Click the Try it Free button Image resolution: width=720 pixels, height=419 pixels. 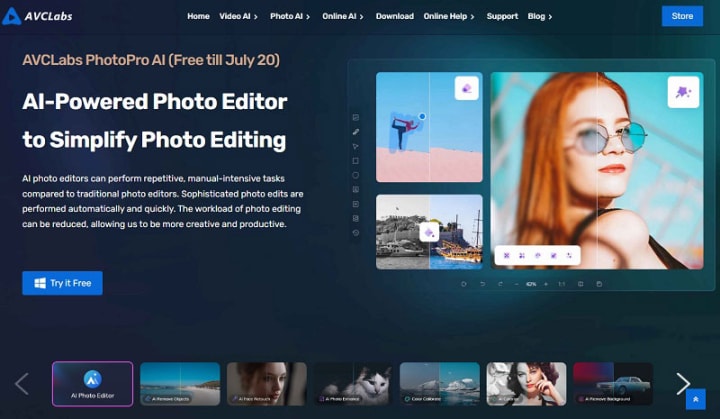(x=62, y=283)
